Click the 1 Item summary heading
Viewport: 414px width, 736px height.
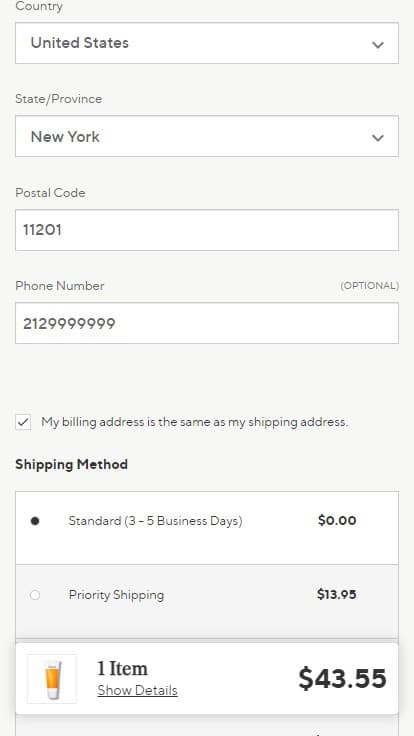123,668
